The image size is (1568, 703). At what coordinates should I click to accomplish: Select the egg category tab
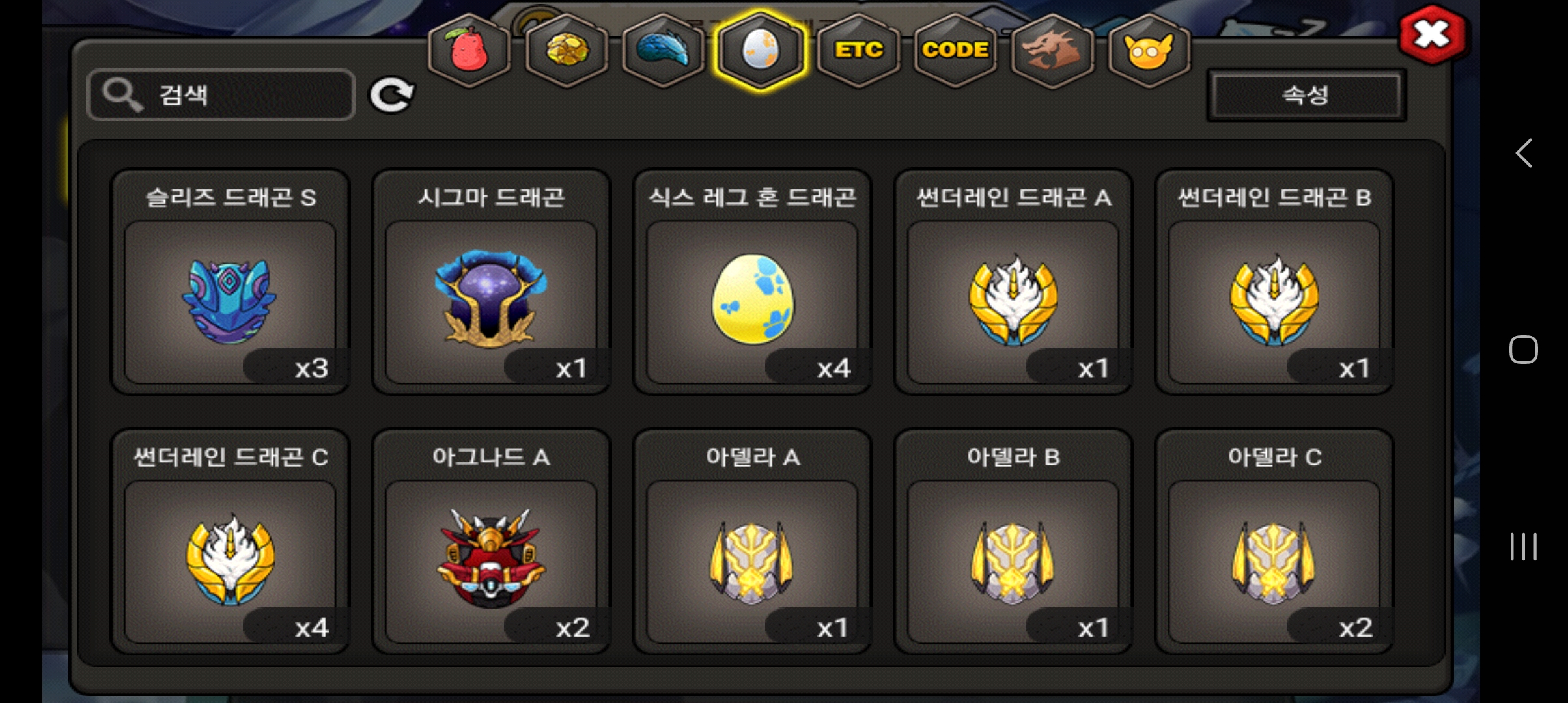[x=760, y=51]
